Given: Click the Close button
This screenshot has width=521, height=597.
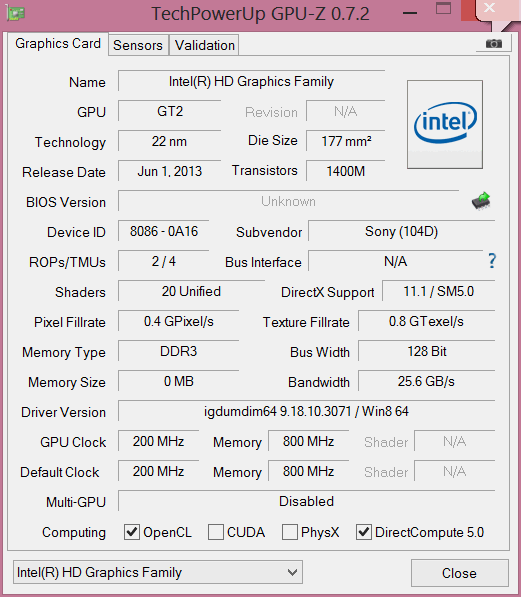Looking at the screenshot, I should coord(460,573).
